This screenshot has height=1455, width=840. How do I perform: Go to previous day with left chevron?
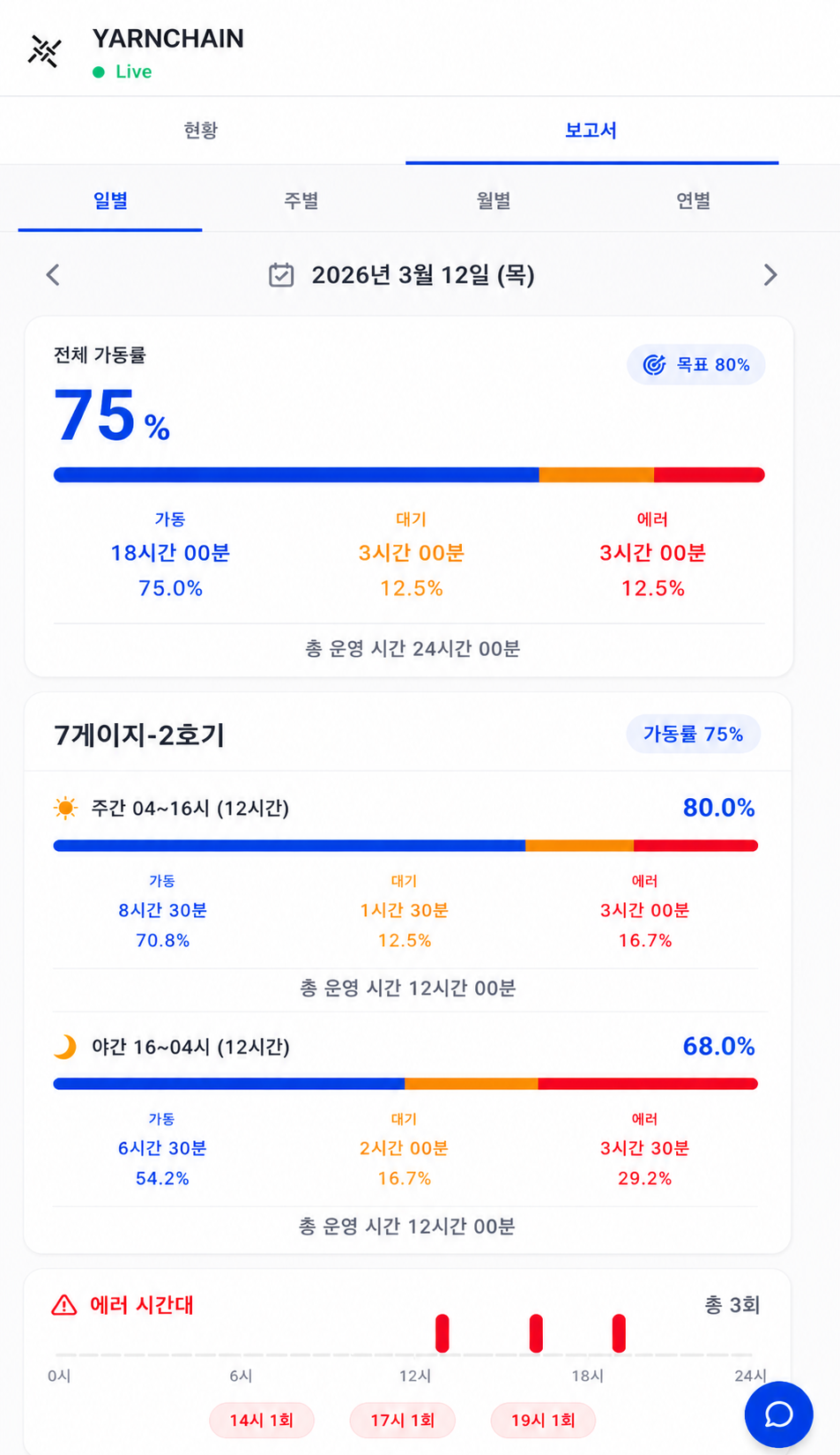click(53, 275)
